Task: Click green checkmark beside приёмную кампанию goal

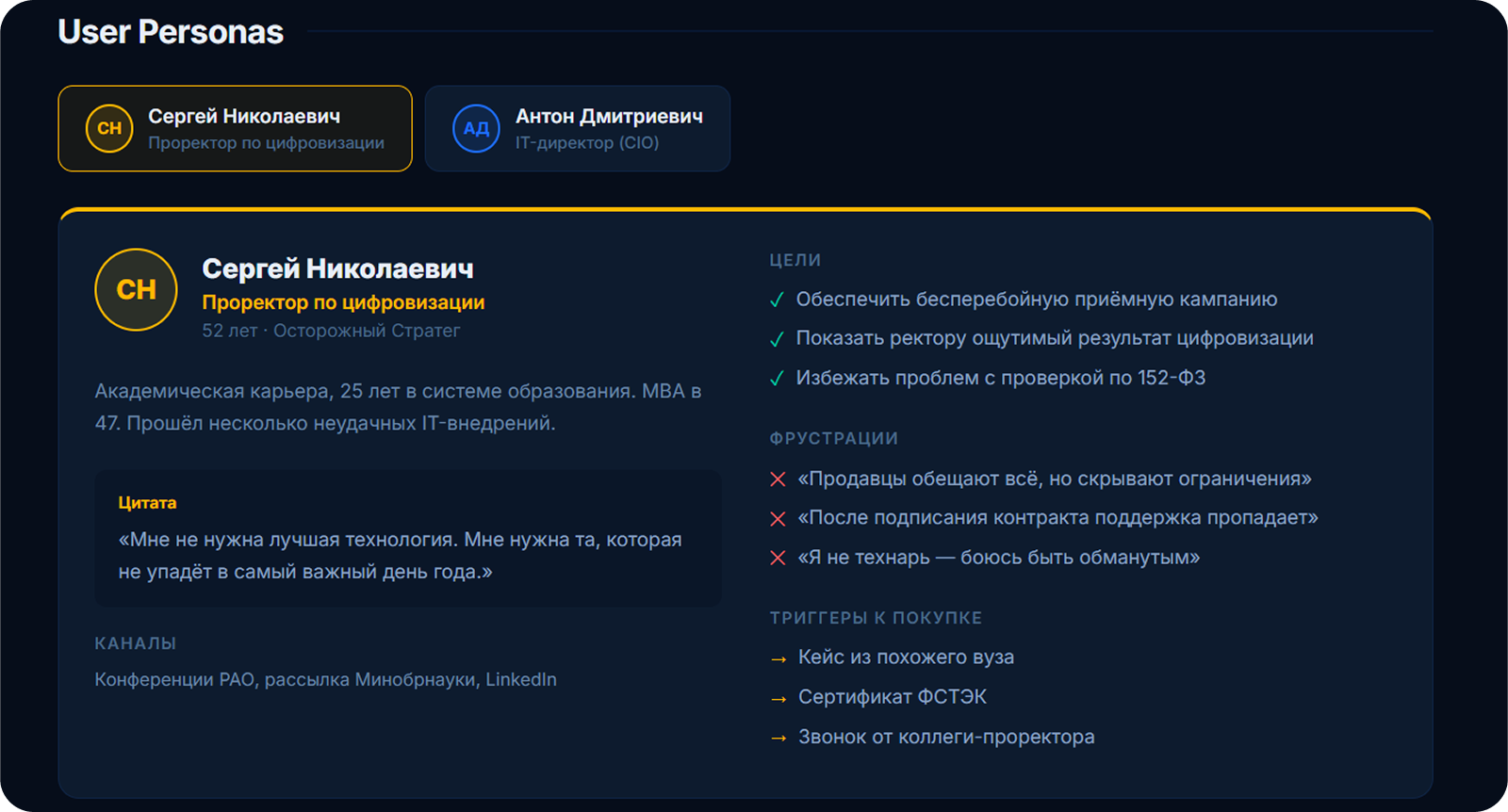Action: click(x=778, y=300)
